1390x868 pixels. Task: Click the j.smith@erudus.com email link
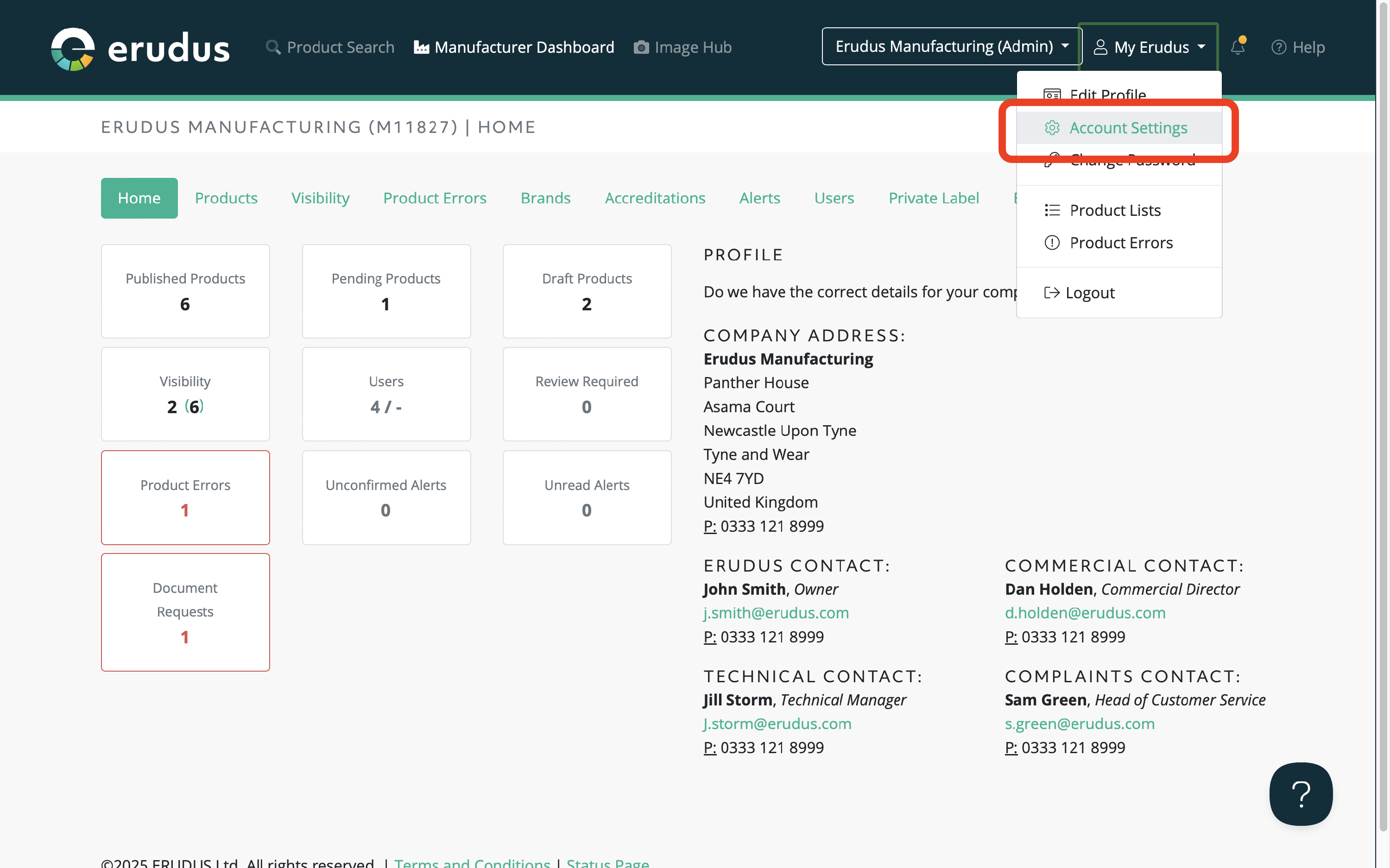click(x=776, y=612)
